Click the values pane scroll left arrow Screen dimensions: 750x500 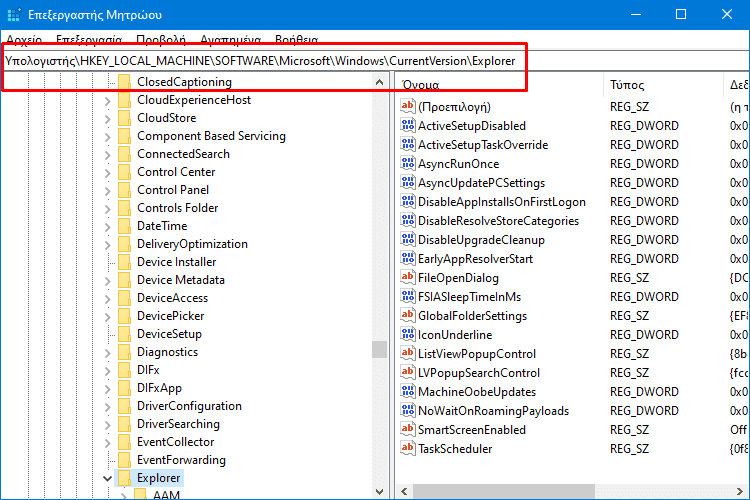405,491
